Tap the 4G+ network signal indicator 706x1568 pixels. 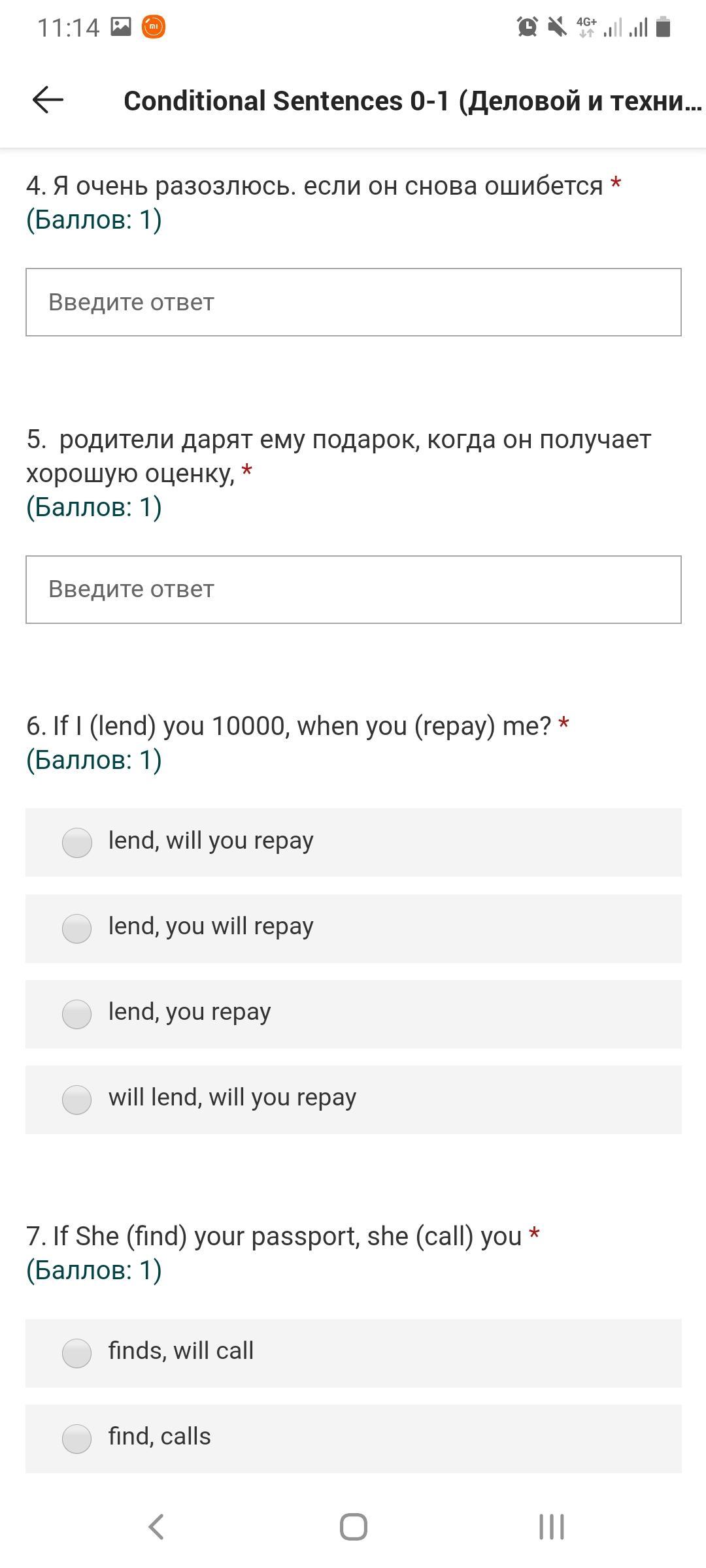[x=586, y=27]
